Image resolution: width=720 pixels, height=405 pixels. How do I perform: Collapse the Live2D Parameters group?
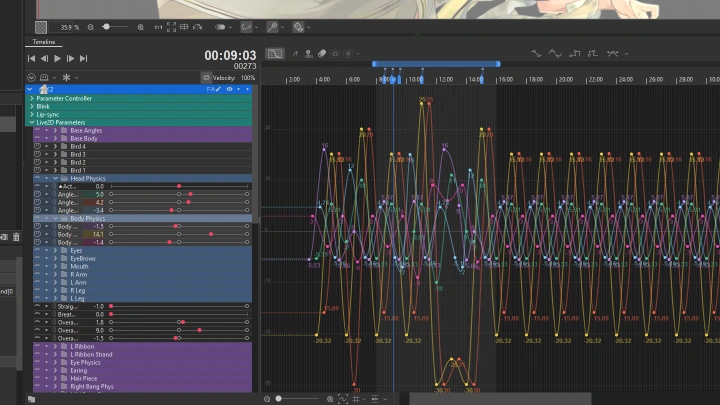tap(33, 122)
